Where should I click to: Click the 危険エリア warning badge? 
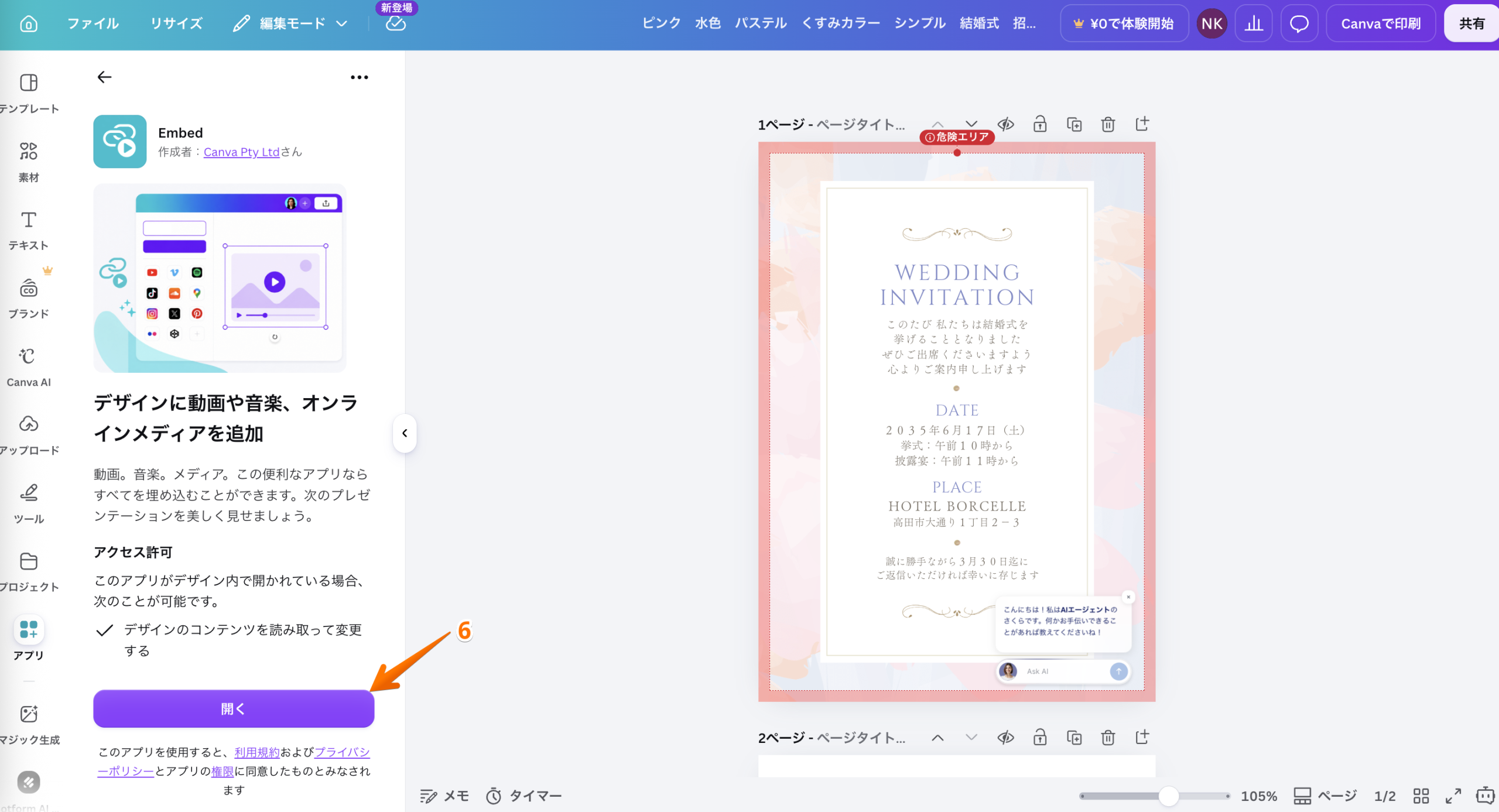pos(957,137)
